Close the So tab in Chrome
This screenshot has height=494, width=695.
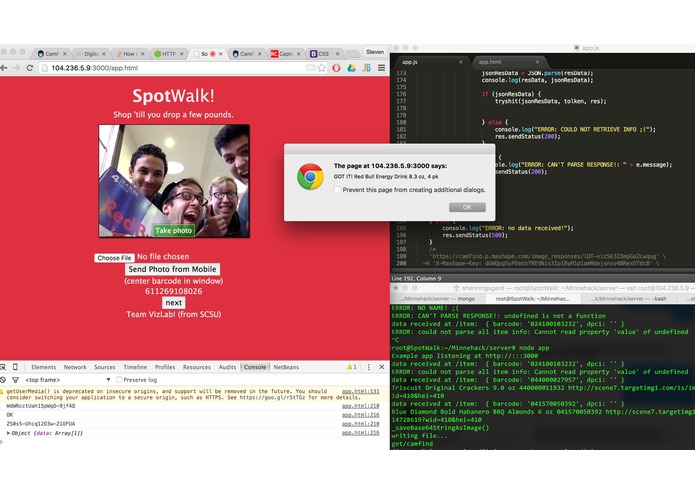point(220,54)
